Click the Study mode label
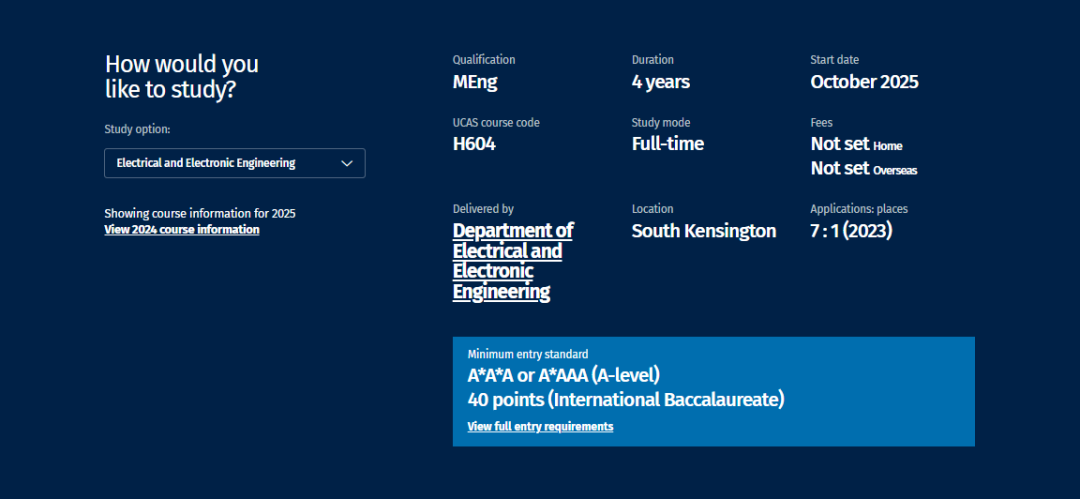1080x499 pixels. pos(661,123)
